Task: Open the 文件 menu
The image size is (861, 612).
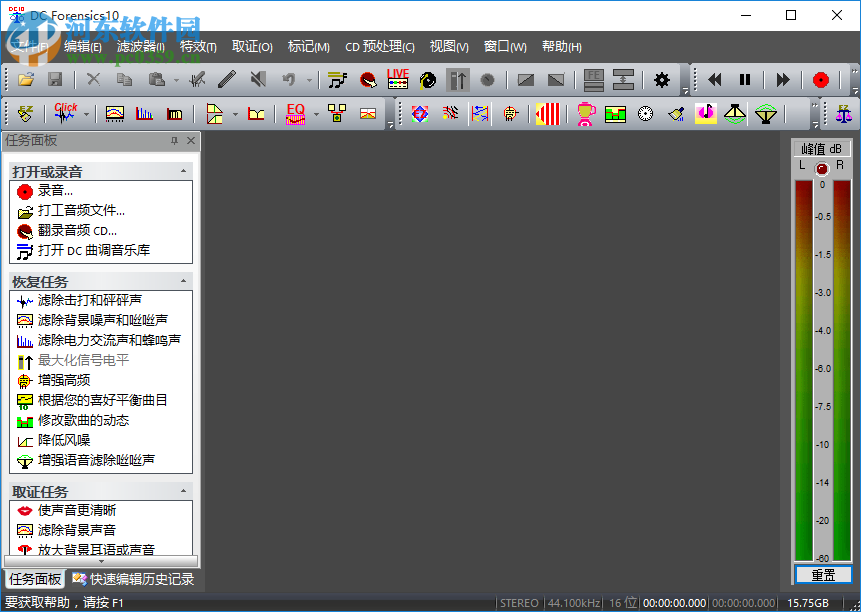Action: point(29,47)
